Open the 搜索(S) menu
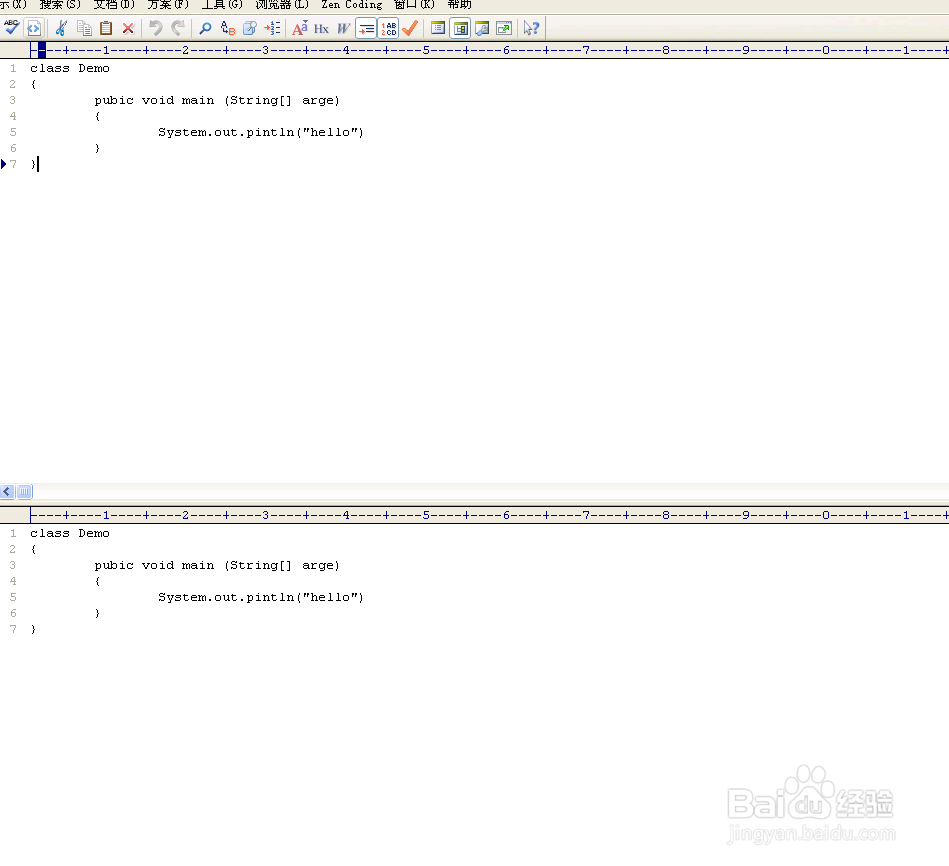 point(60,5)
